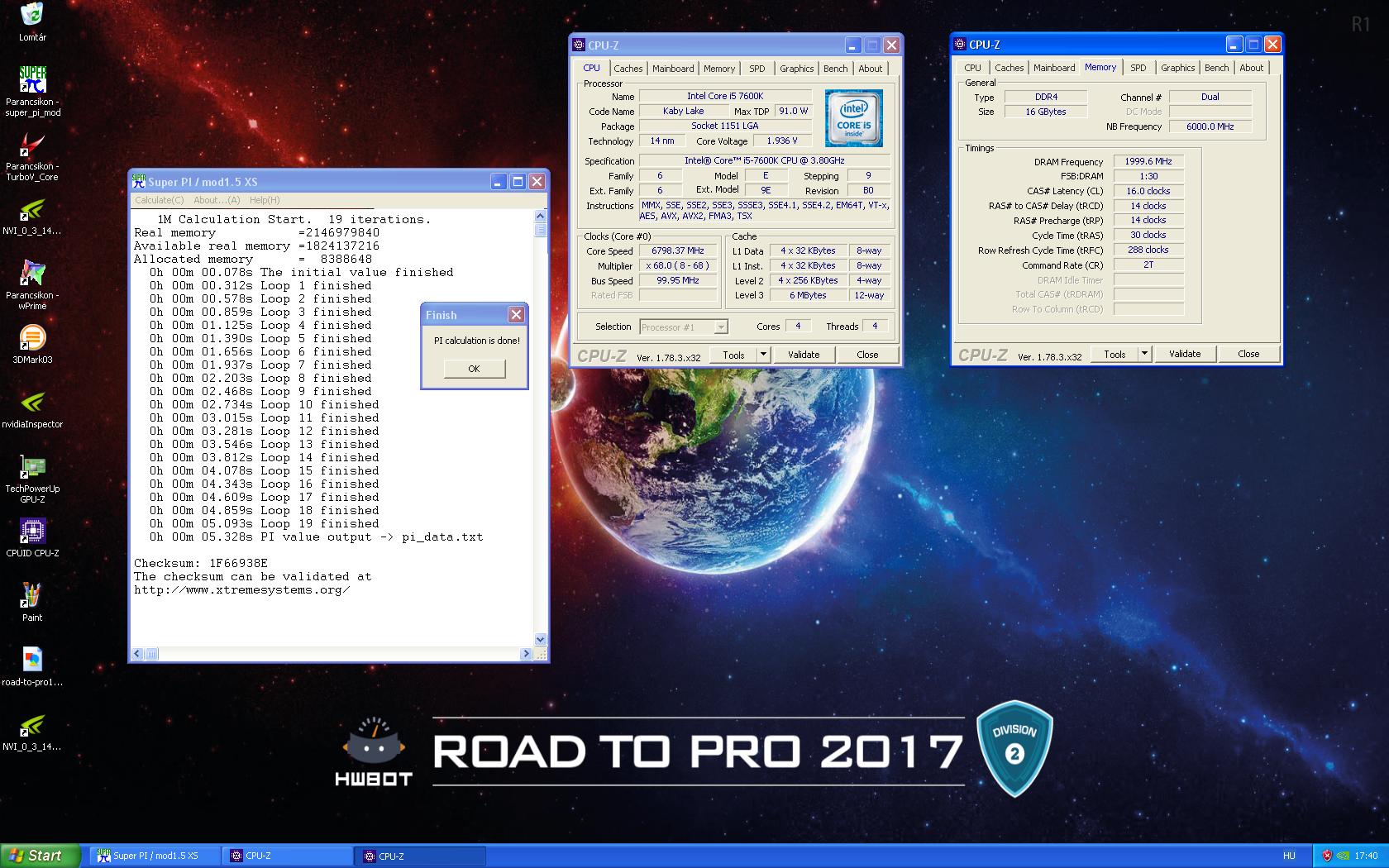The height and width of the screenshot is (868, 1389).
Task: Select the first CPU-Z taskbar button
Action: click(288, 856)
